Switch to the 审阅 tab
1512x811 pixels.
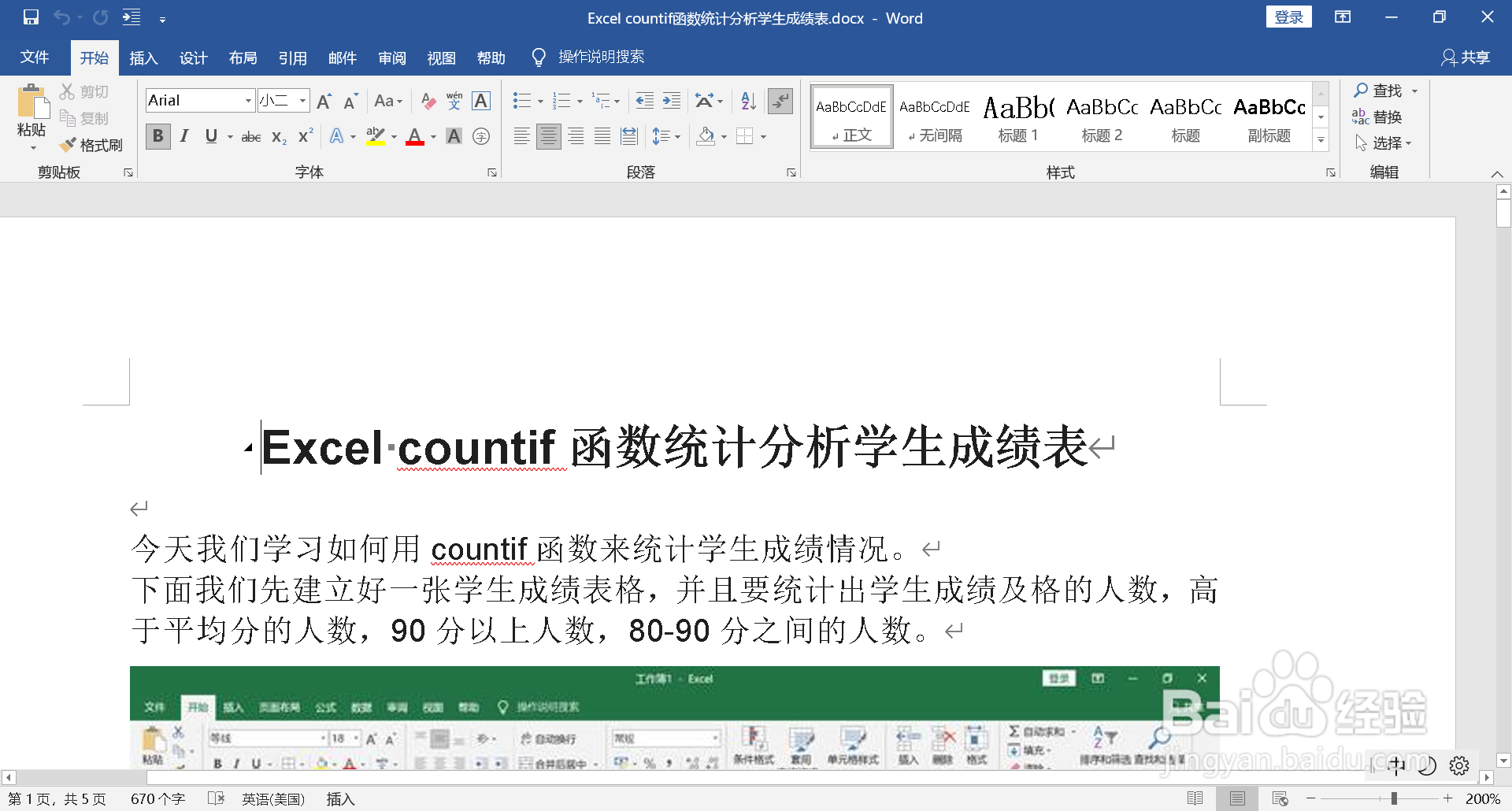(x=391, y=57)
